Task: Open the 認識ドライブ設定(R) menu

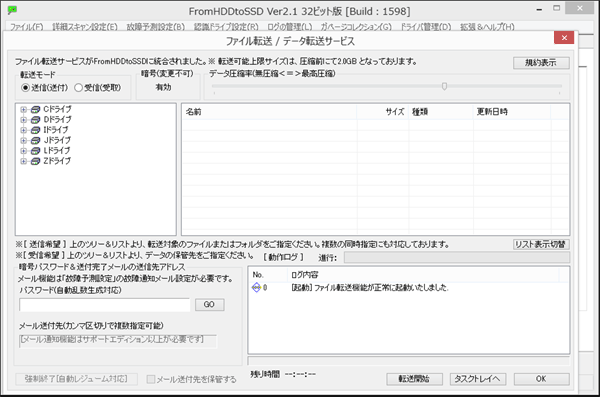Action: pyautogui.click(x=226, y=27)
